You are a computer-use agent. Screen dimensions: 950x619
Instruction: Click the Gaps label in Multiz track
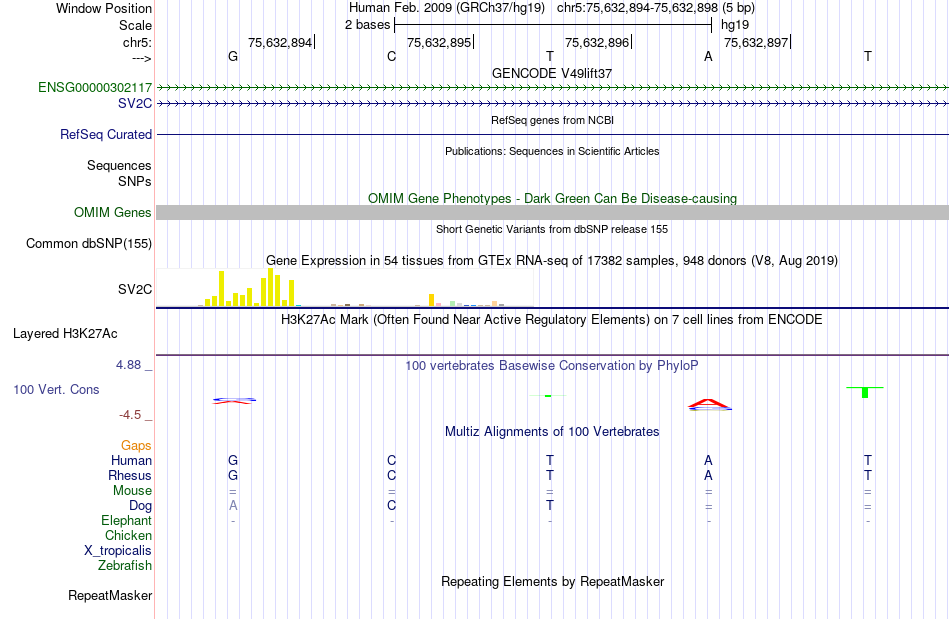click(136, 446)
